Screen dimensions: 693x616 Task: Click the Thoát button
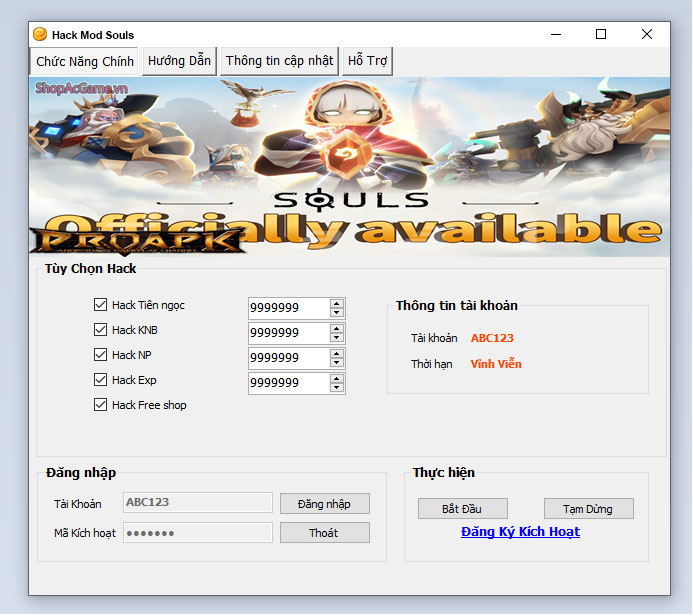pos(324,533)
